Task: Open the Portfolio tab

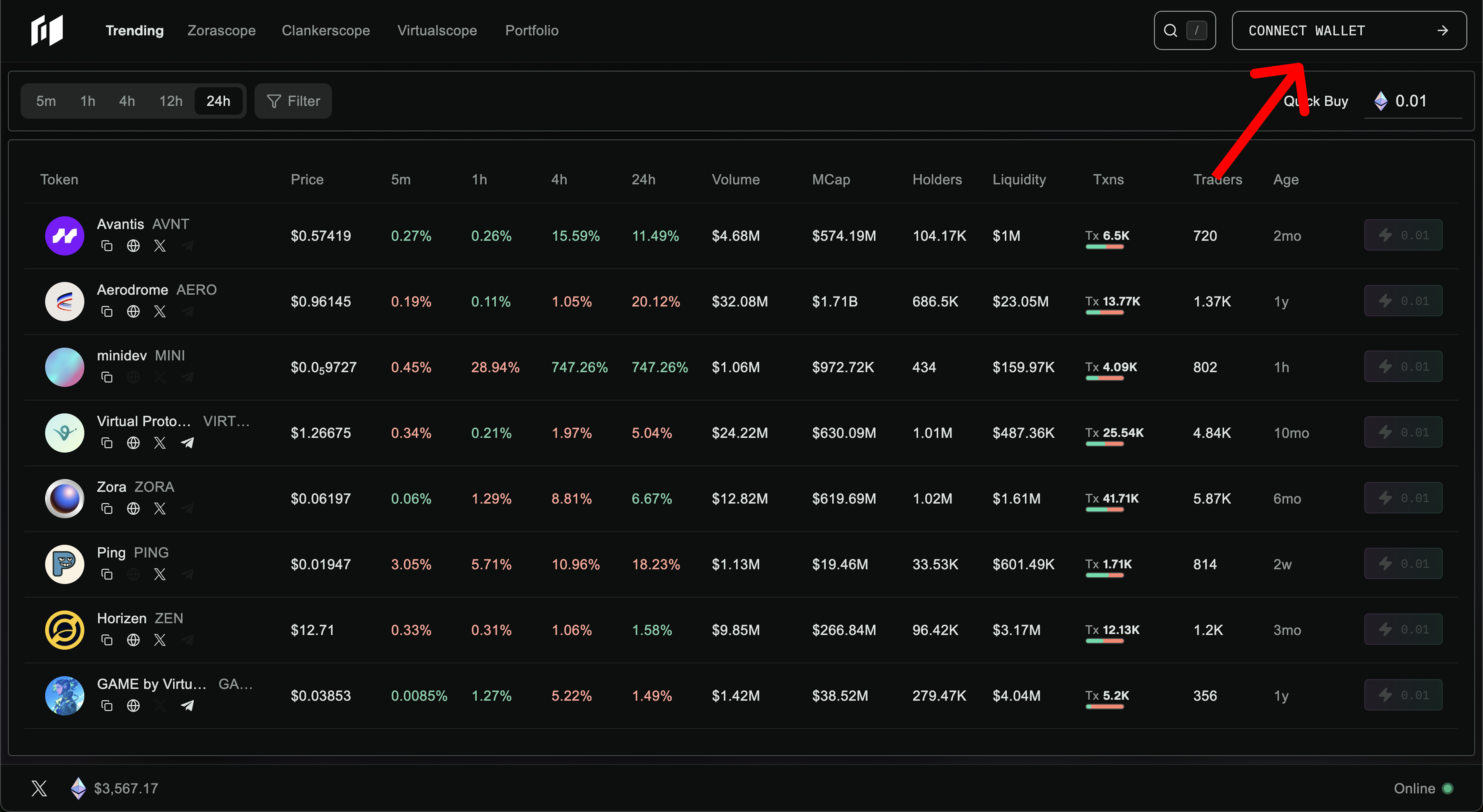Action: [531, 30]
